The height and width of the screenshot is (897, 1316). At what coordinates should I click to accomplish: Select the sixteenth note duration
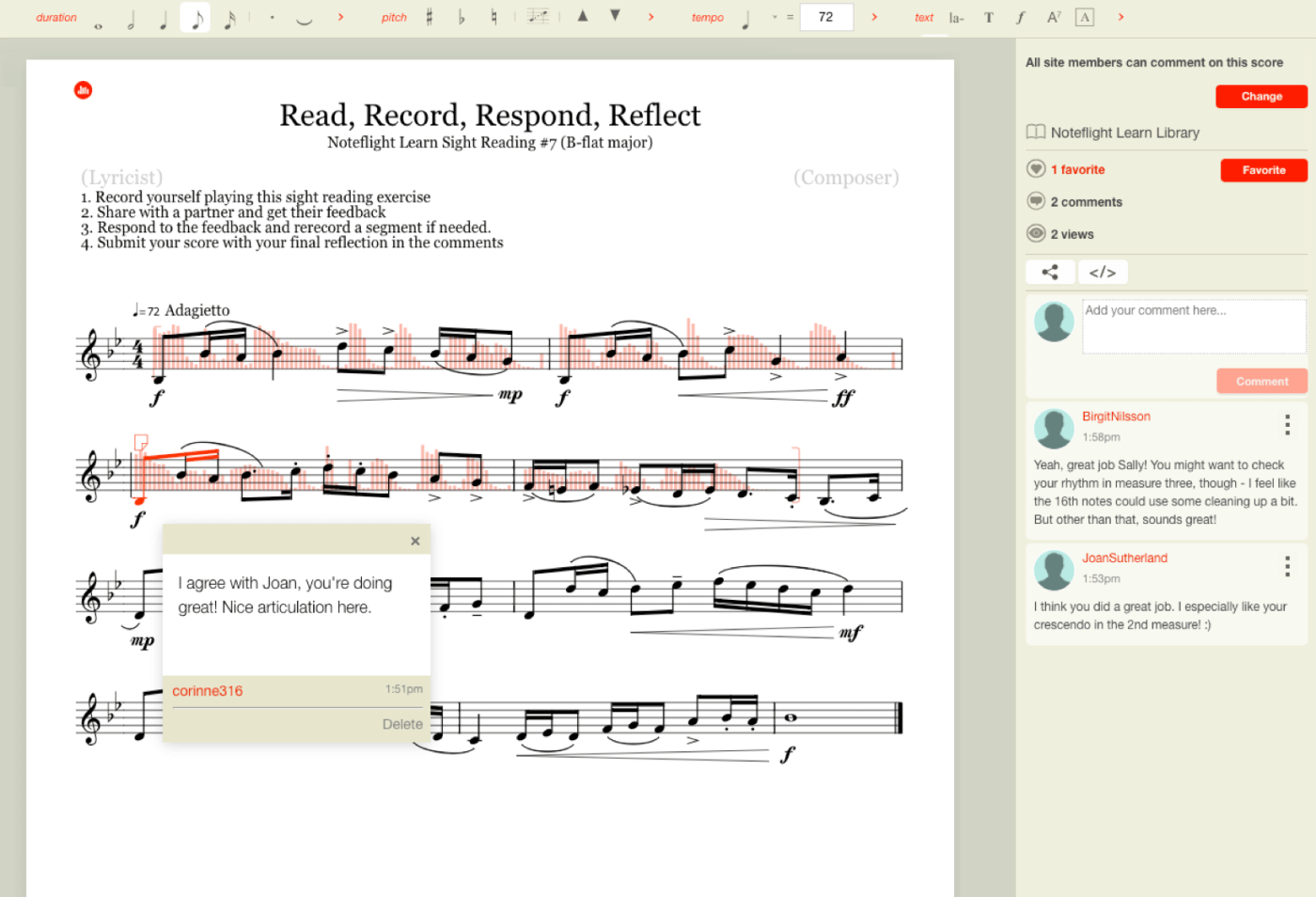[231, 17]
